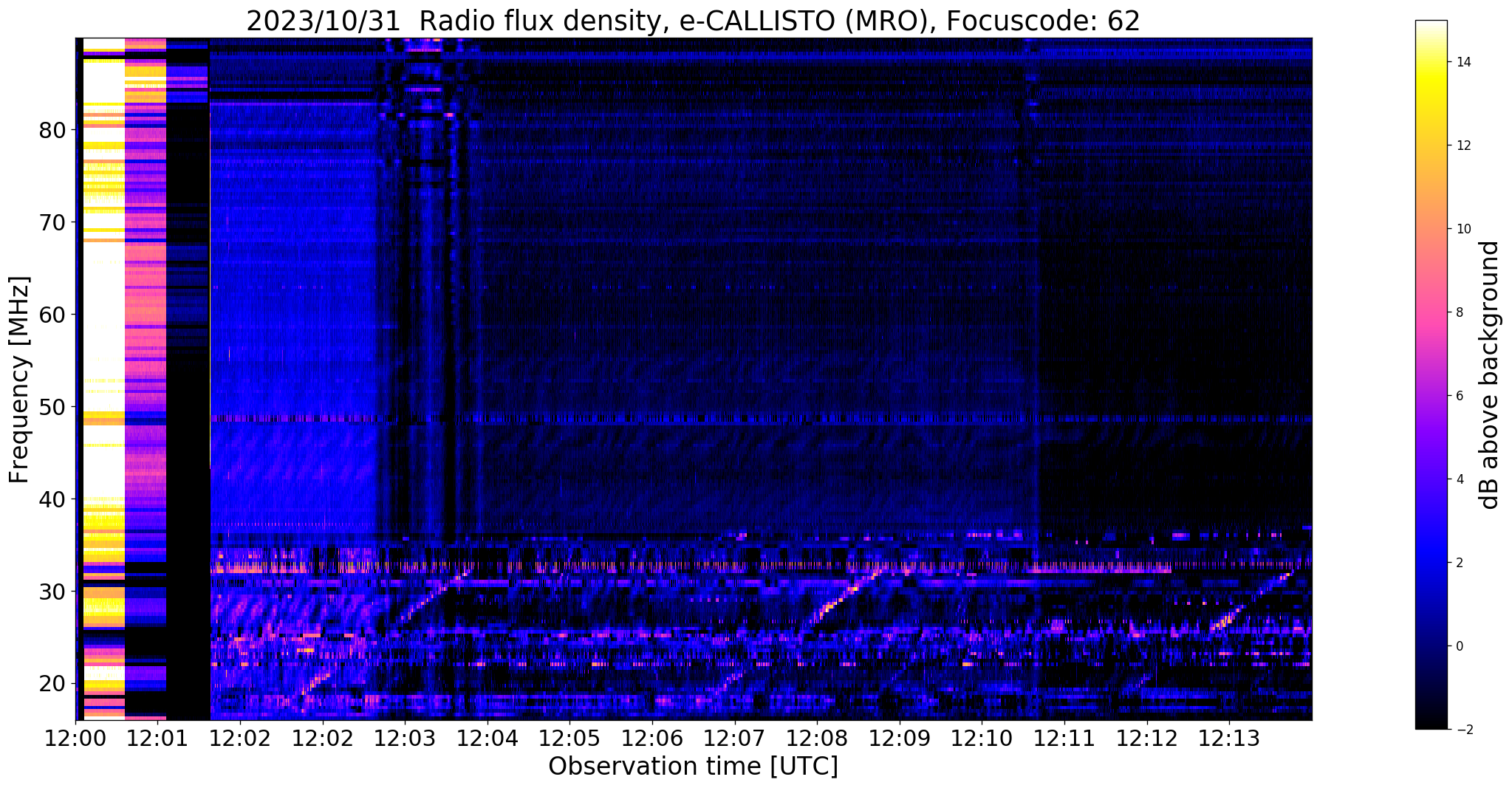Click the 40 tick on frequency axis
The height and width of the screenshot is (788, 1512).
[x=52, y=500]
